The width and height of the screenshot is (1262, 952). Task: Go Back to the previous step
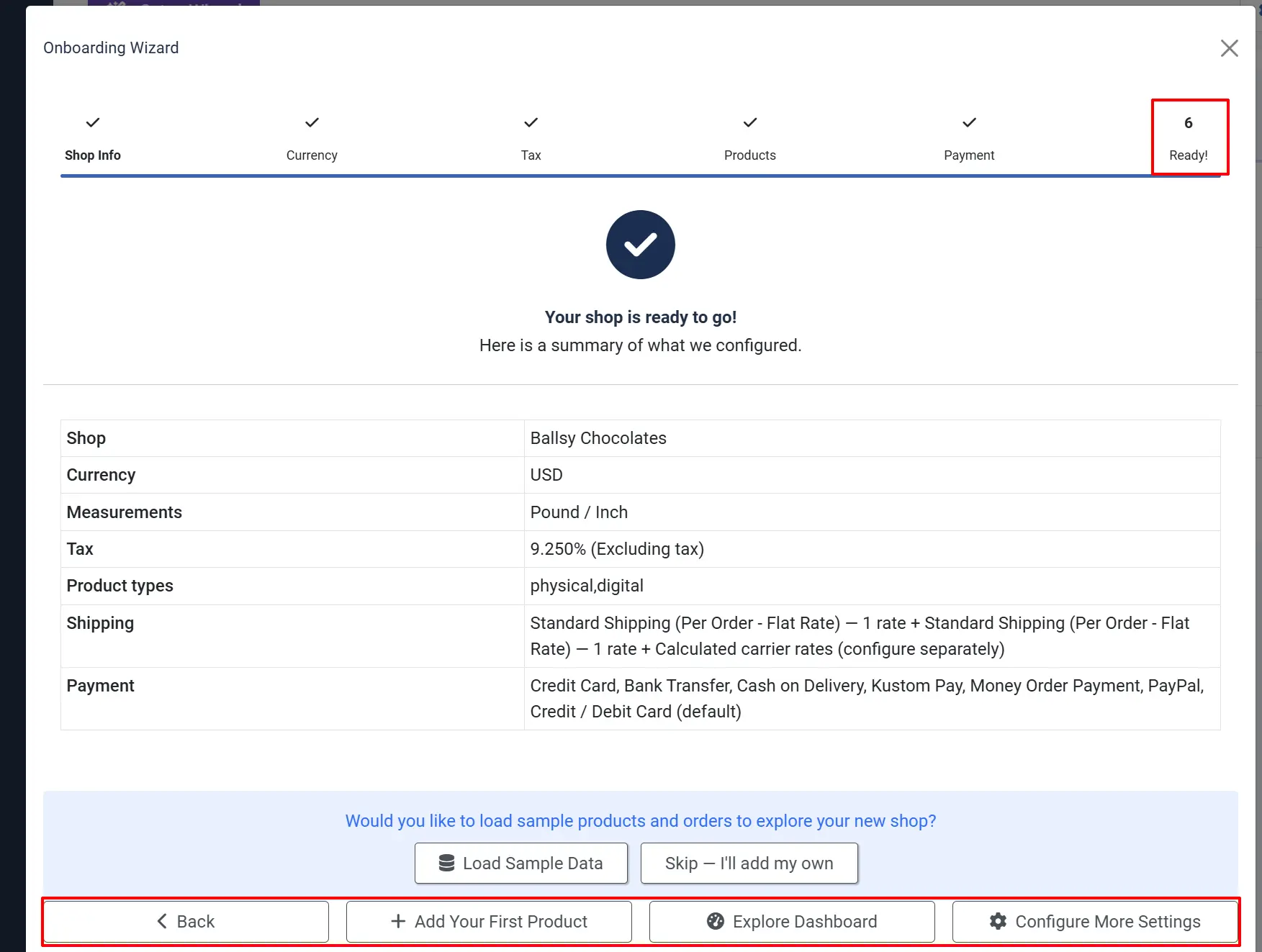point(186,921)
